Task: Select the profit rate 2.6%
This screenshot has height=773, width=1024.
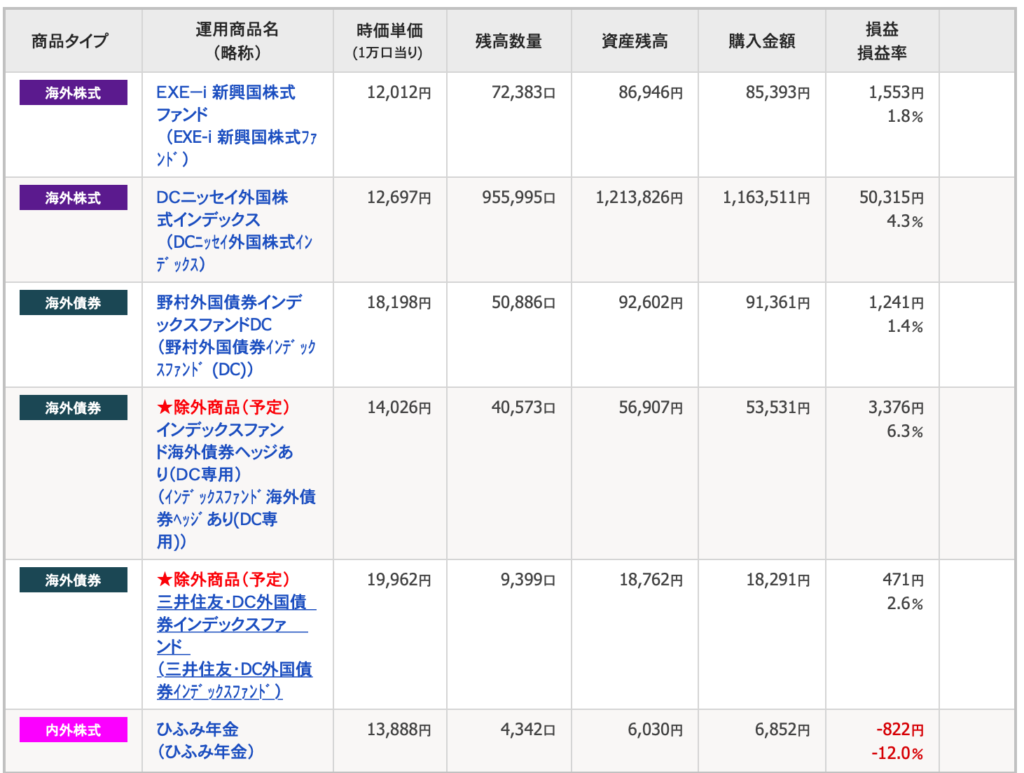Action: pos(905,604)
